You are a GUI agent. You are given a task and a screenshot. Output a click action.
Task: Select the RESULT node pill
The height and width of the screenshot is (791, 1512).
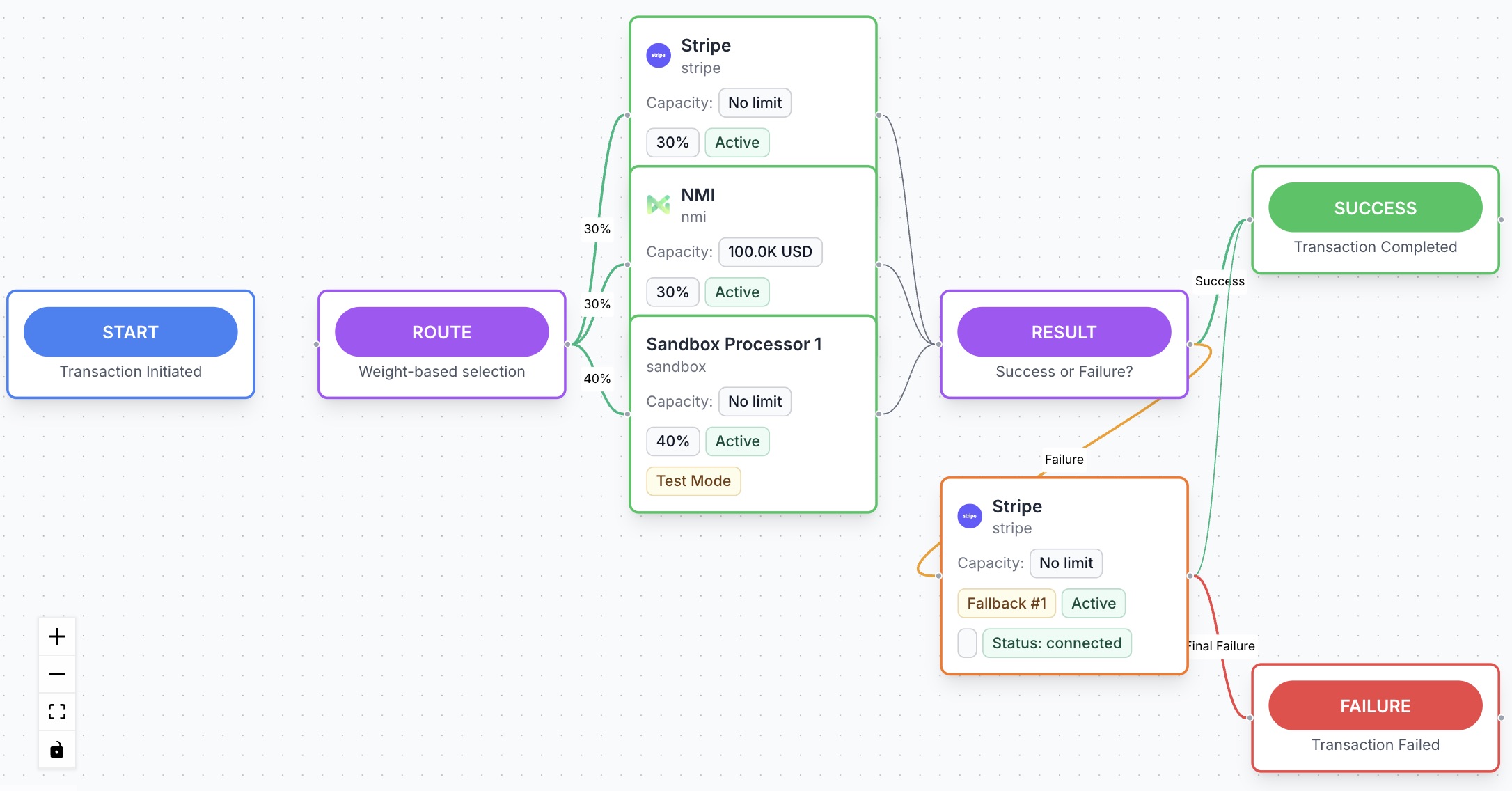coord(1064,332)
